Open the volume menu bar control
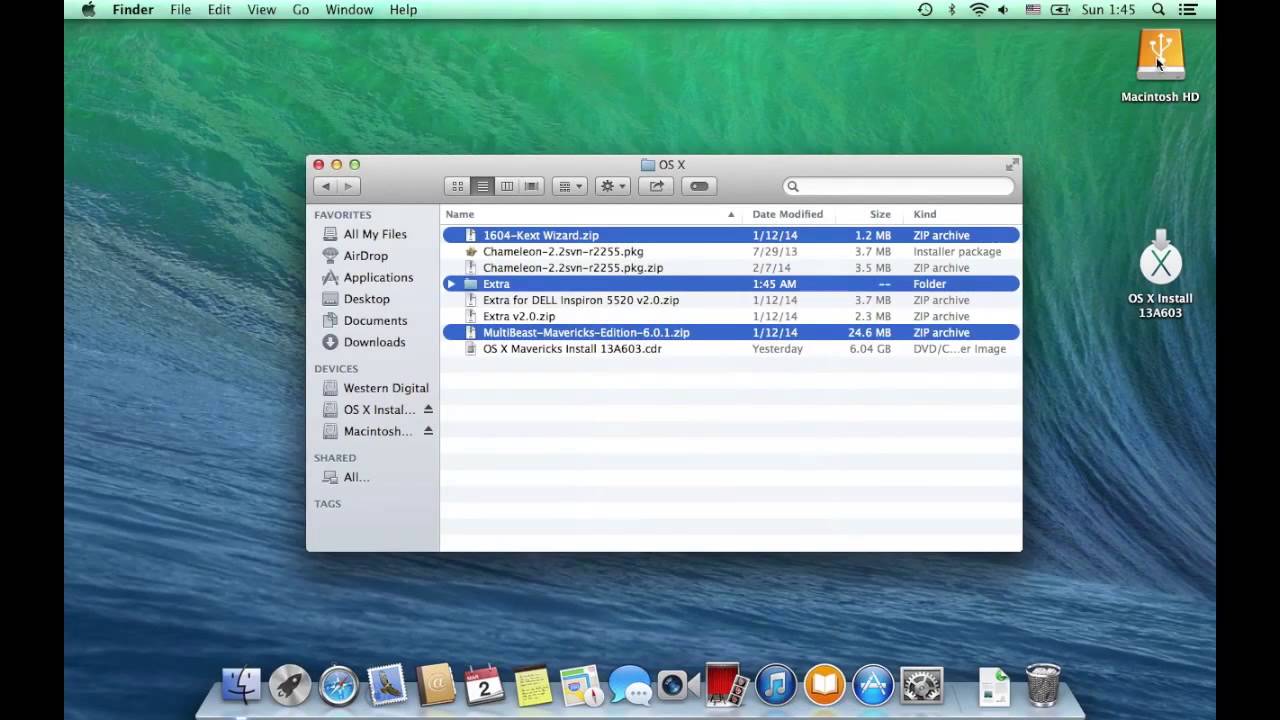The width and height of the screenshot is (1280, 720). (1005, 10)
